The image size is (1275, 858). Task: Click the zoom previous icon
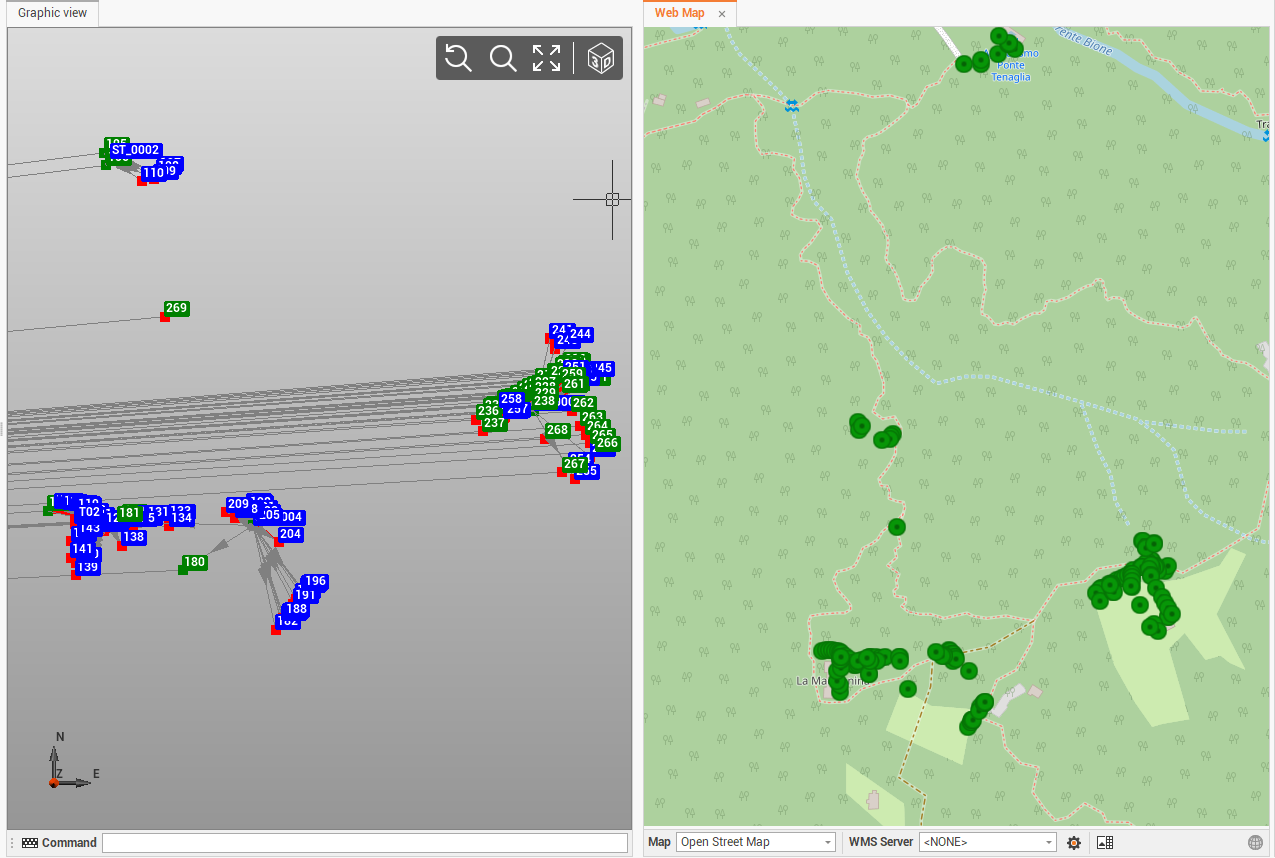click(458, 58)
